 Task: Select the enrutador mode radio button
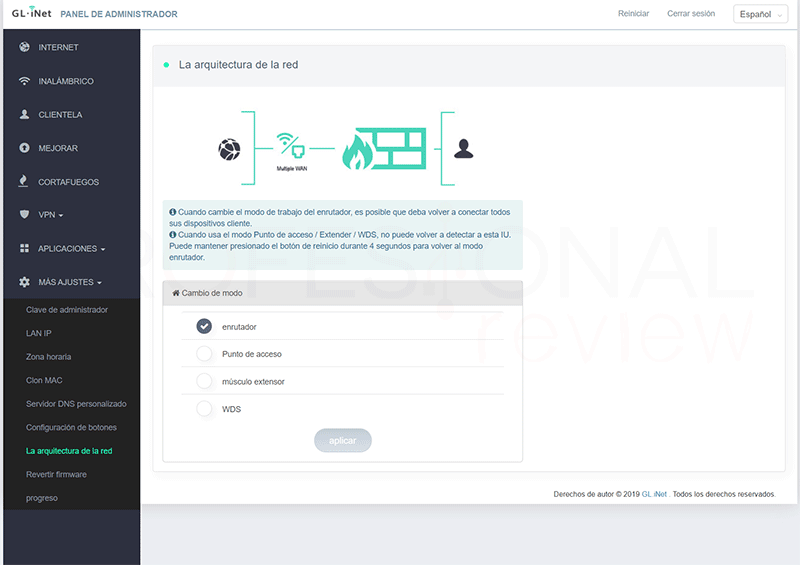click(x=204, y=326)
